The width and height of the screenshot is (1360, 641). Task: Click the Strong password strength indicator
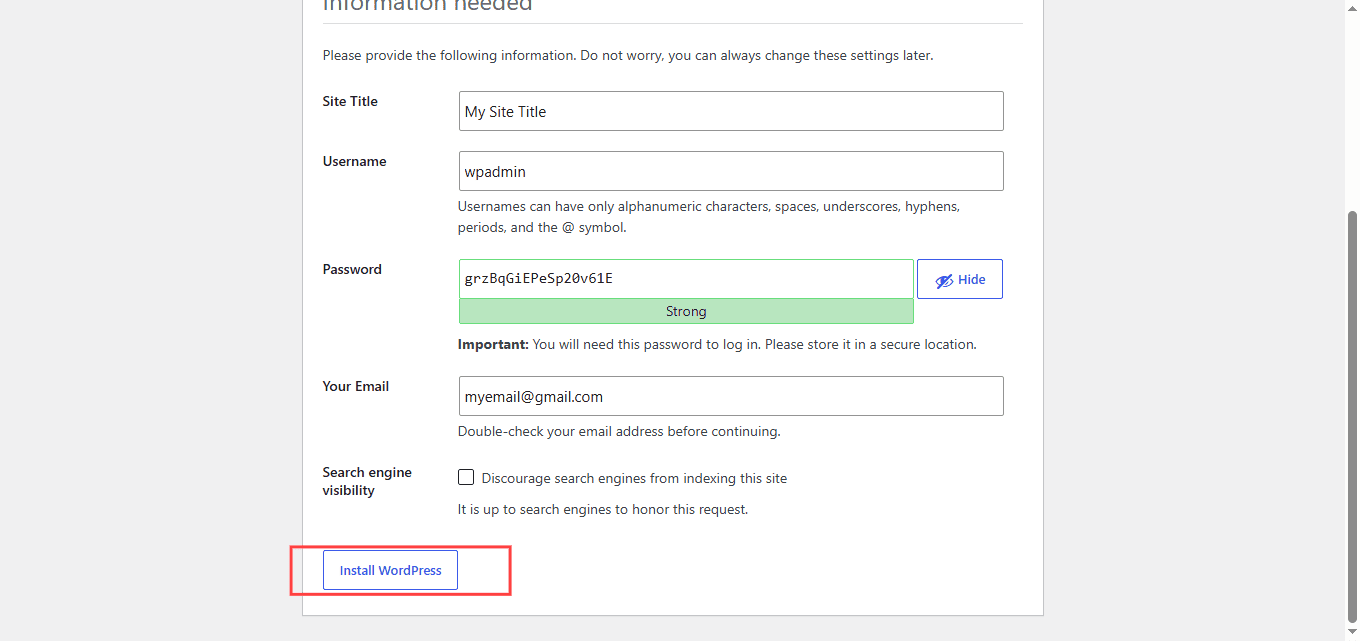pyautogui.click(x=686, y=311)
